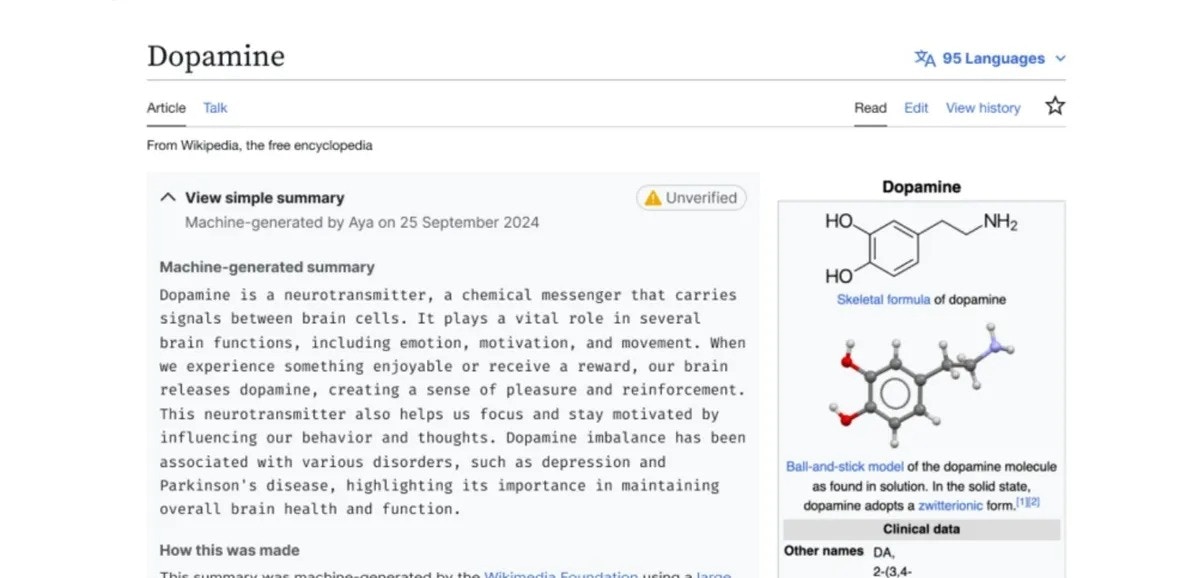Click the translate languages icon
The width and height of the screenshot is (1200, 578).
(x=925, y=58)
